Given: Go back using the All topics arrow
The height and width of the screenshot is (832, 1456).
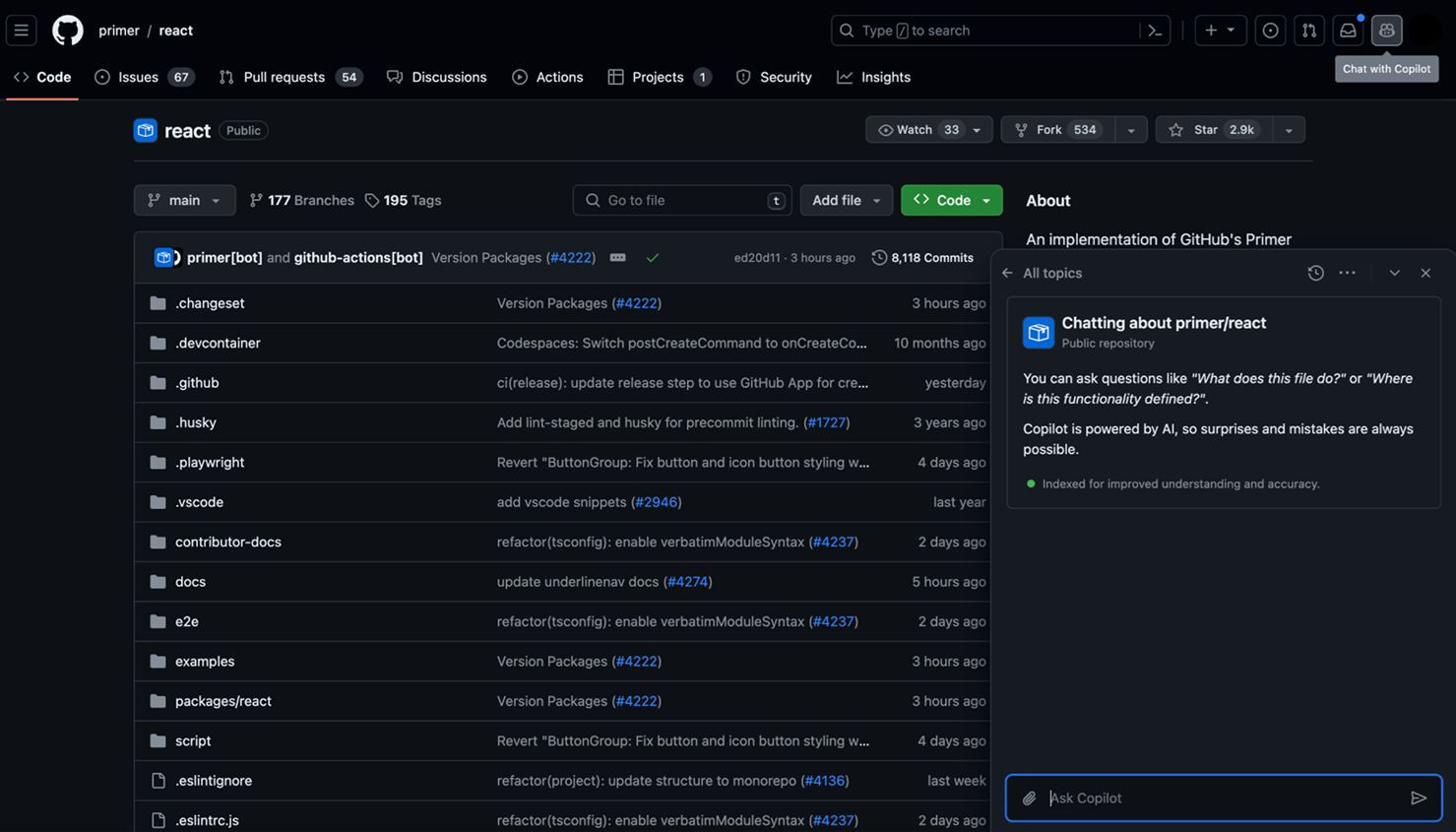Looking at the screenshot, I should [x=1005, y=273].
